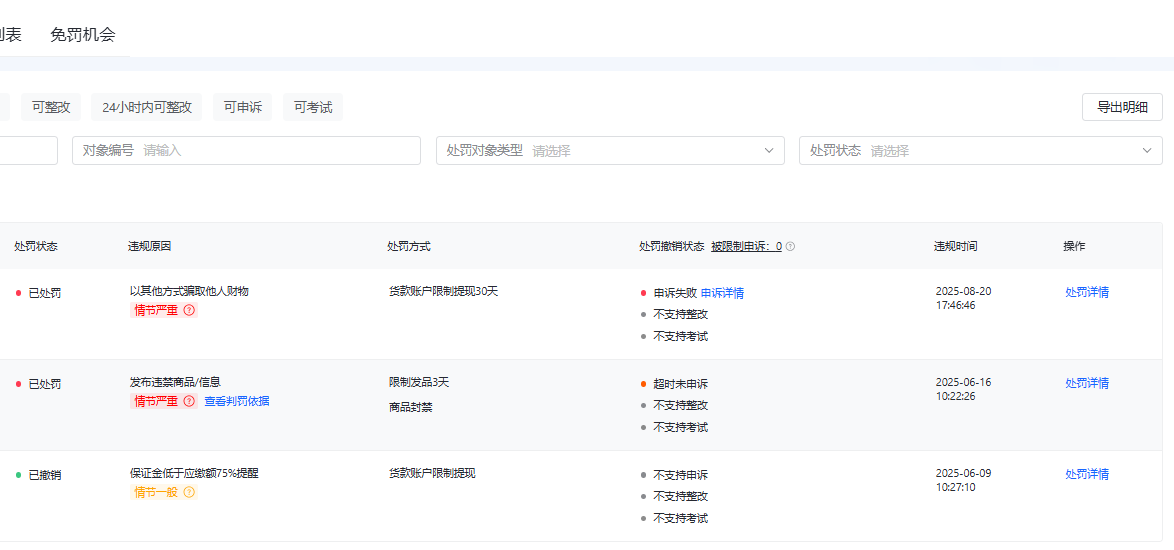
Task: Click question icon beside 情节一般 tag
Action: coord(189,492)
